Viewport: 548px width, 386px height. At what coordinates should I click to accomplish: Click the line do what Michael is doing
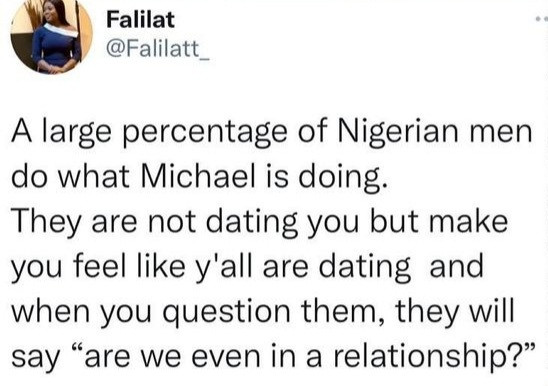199,177
